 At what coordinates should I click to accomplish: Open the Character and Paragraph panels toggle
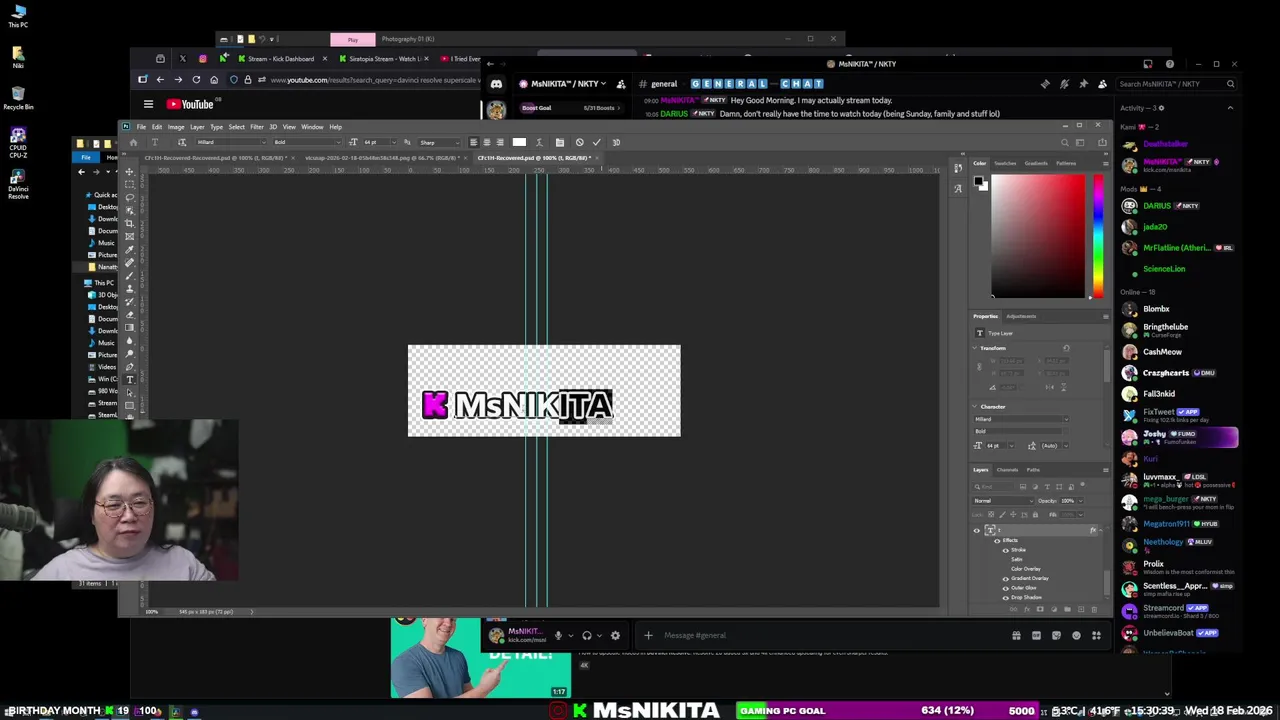[559, 142]
